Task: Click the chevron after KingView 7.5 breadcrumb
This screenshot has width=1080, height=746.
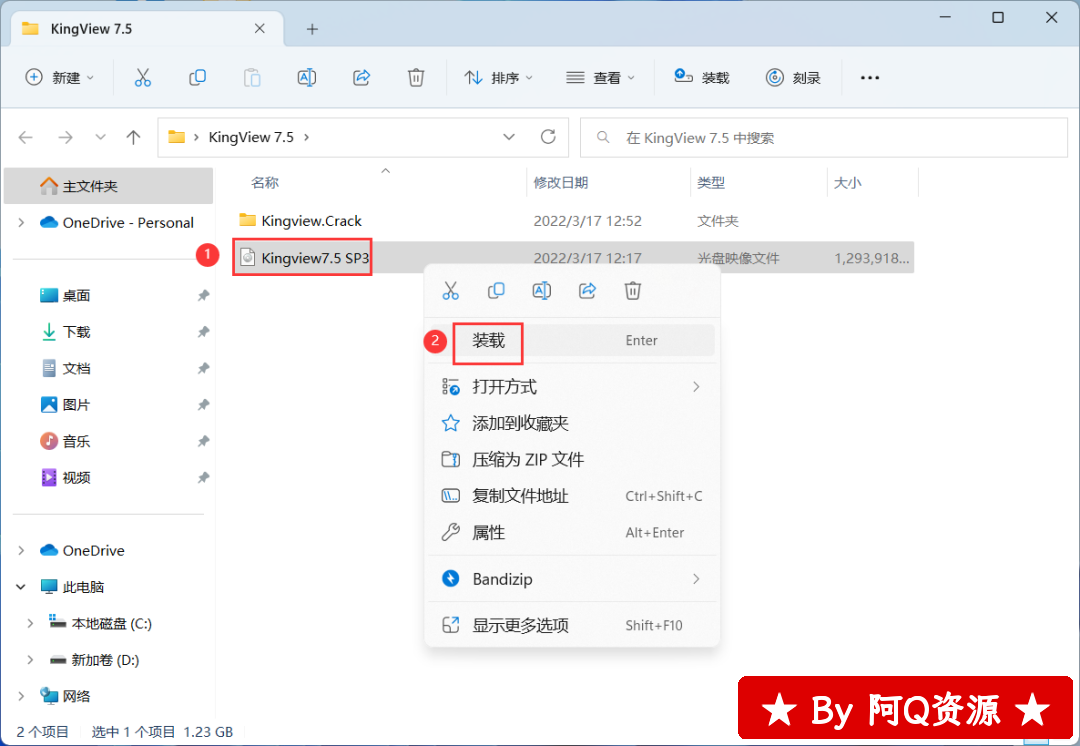Action: 307,137
